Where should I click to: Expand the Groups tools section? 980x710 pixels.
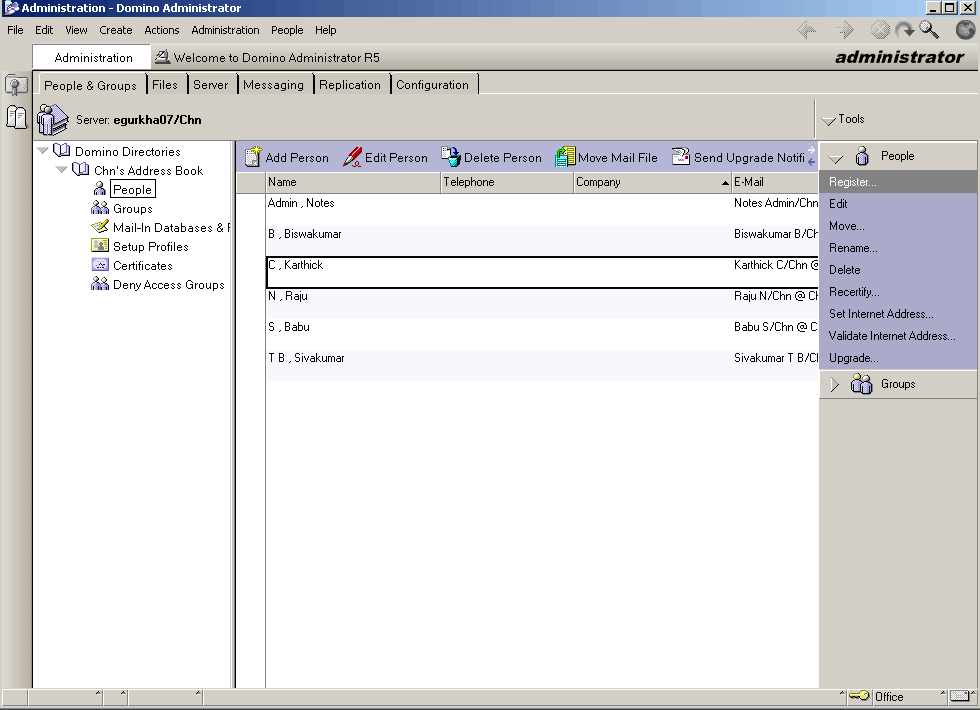[x=835, y=384]
